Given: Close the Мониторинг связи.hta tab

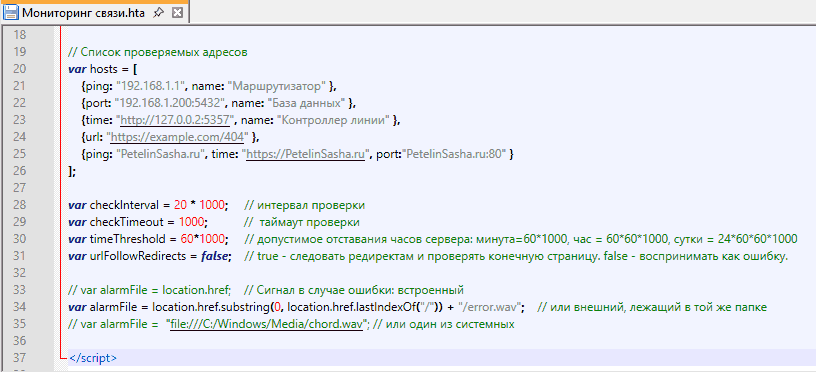Looking at the screenshot, I should click(x=177, y=13).
